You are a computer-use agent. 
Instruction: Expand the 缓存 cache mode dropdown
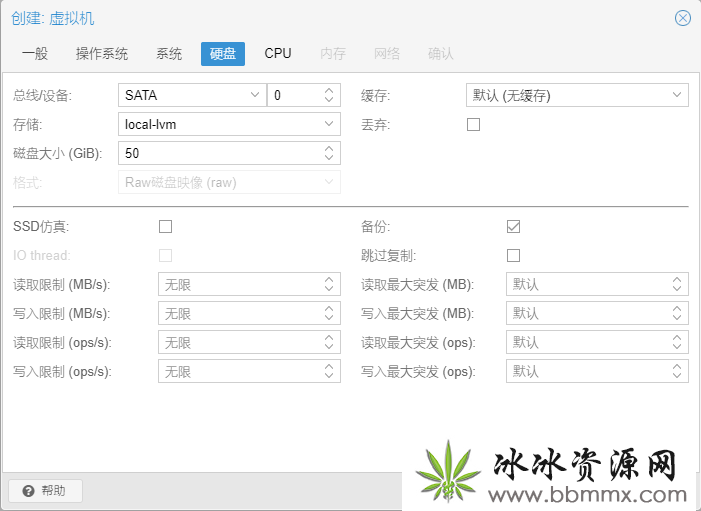pyautogui.click(x=577, y=95)
